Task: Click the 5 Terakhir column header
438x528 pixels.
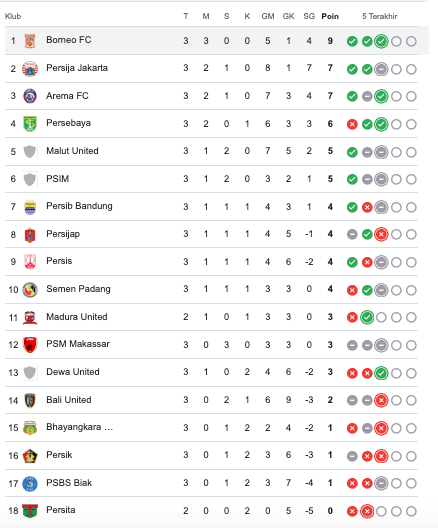Action: tap(380, 16)
